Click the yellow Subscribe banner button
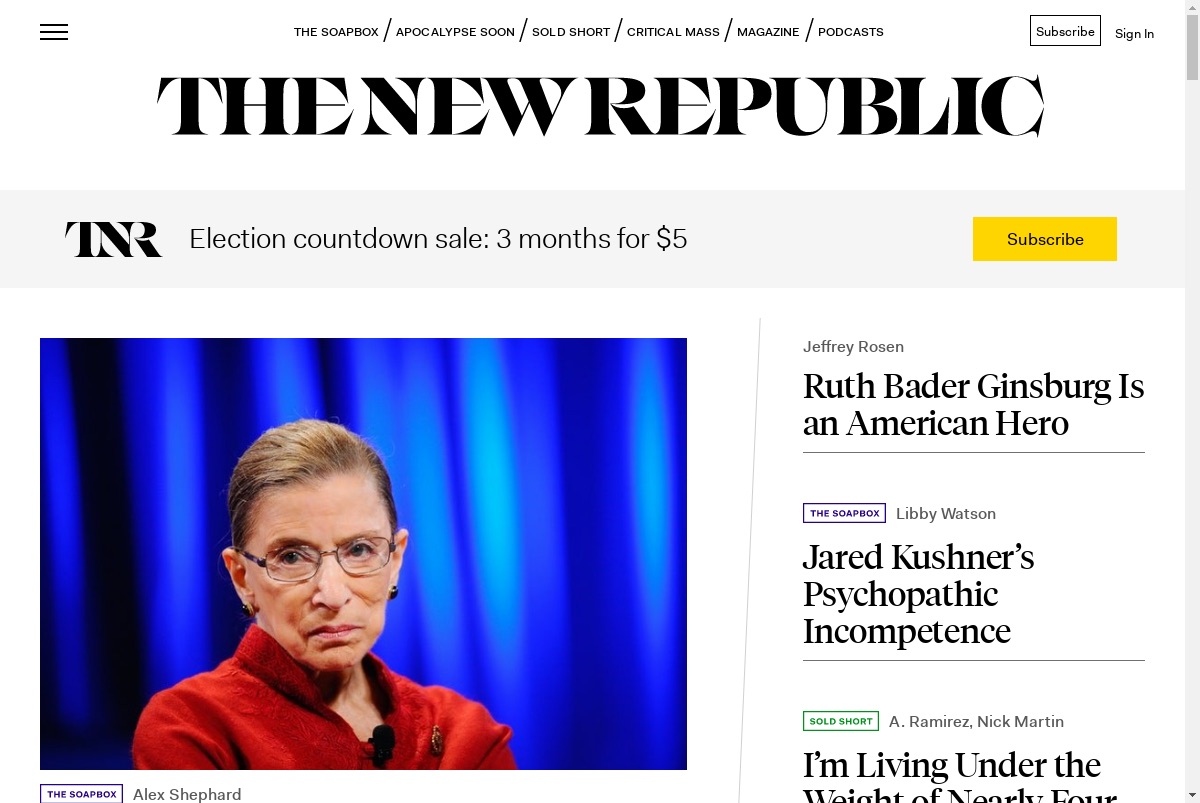 1045,239
